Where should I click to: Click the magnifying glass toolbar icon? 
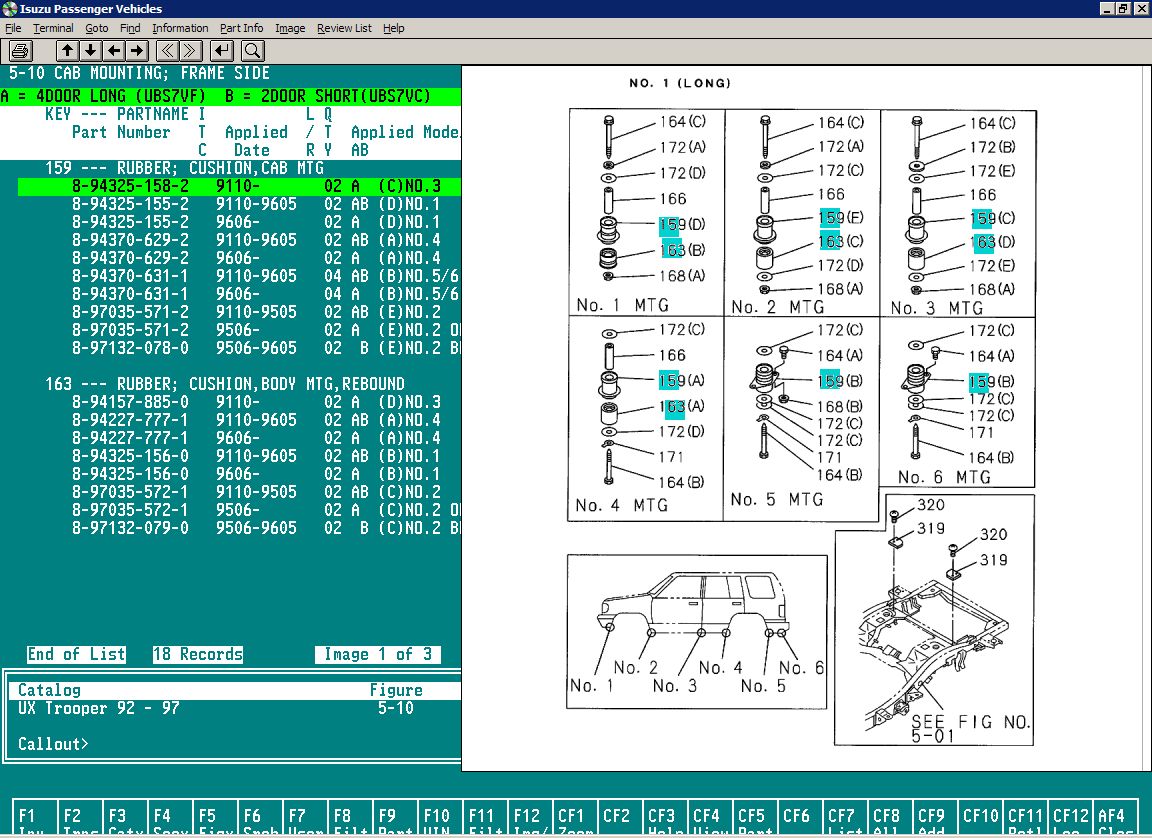pos(253,51)
